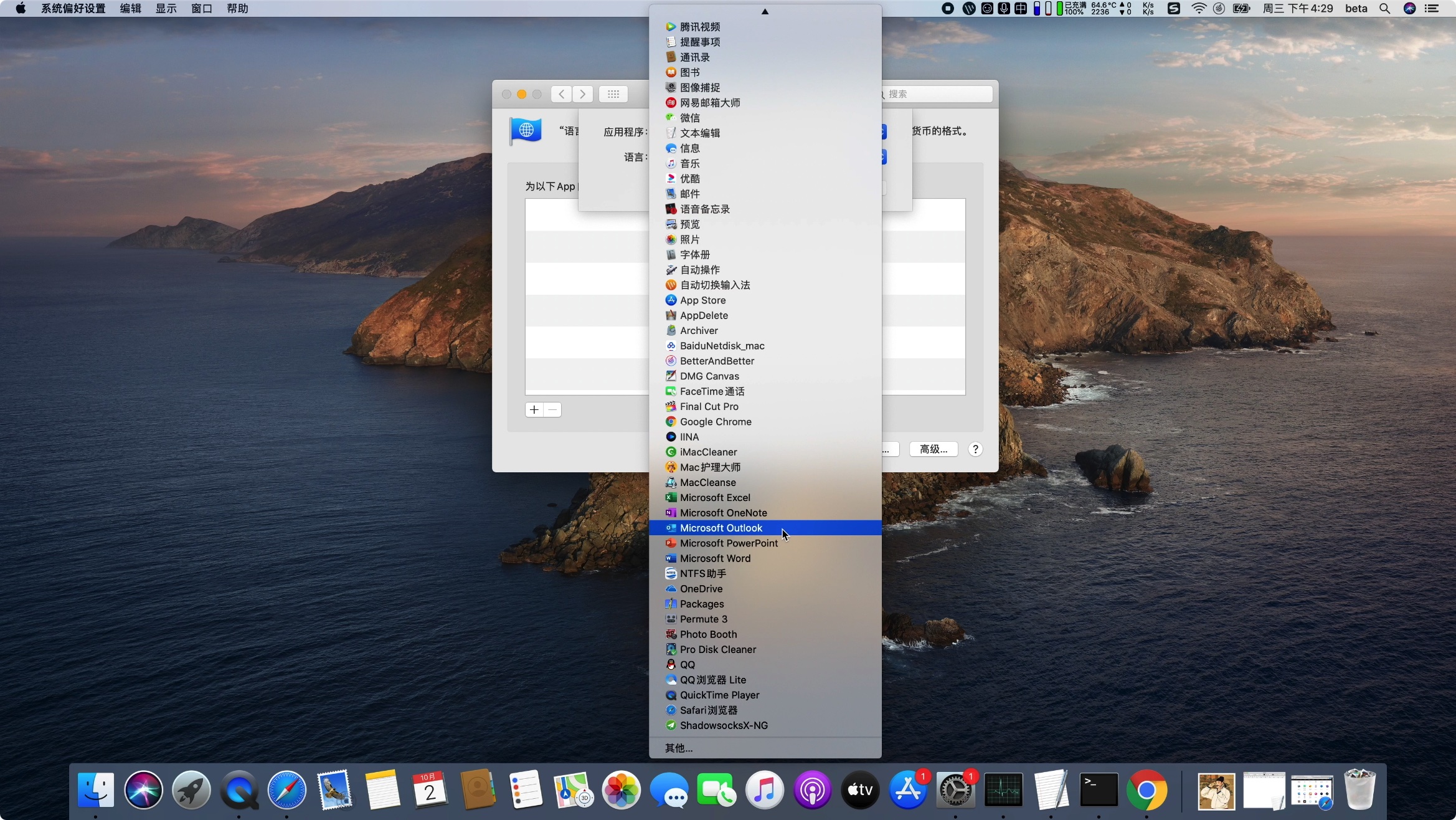Launch Siri from the Dock
Image resolution: width=1456 pixels, height=820 pixels.
coord(143,790)
